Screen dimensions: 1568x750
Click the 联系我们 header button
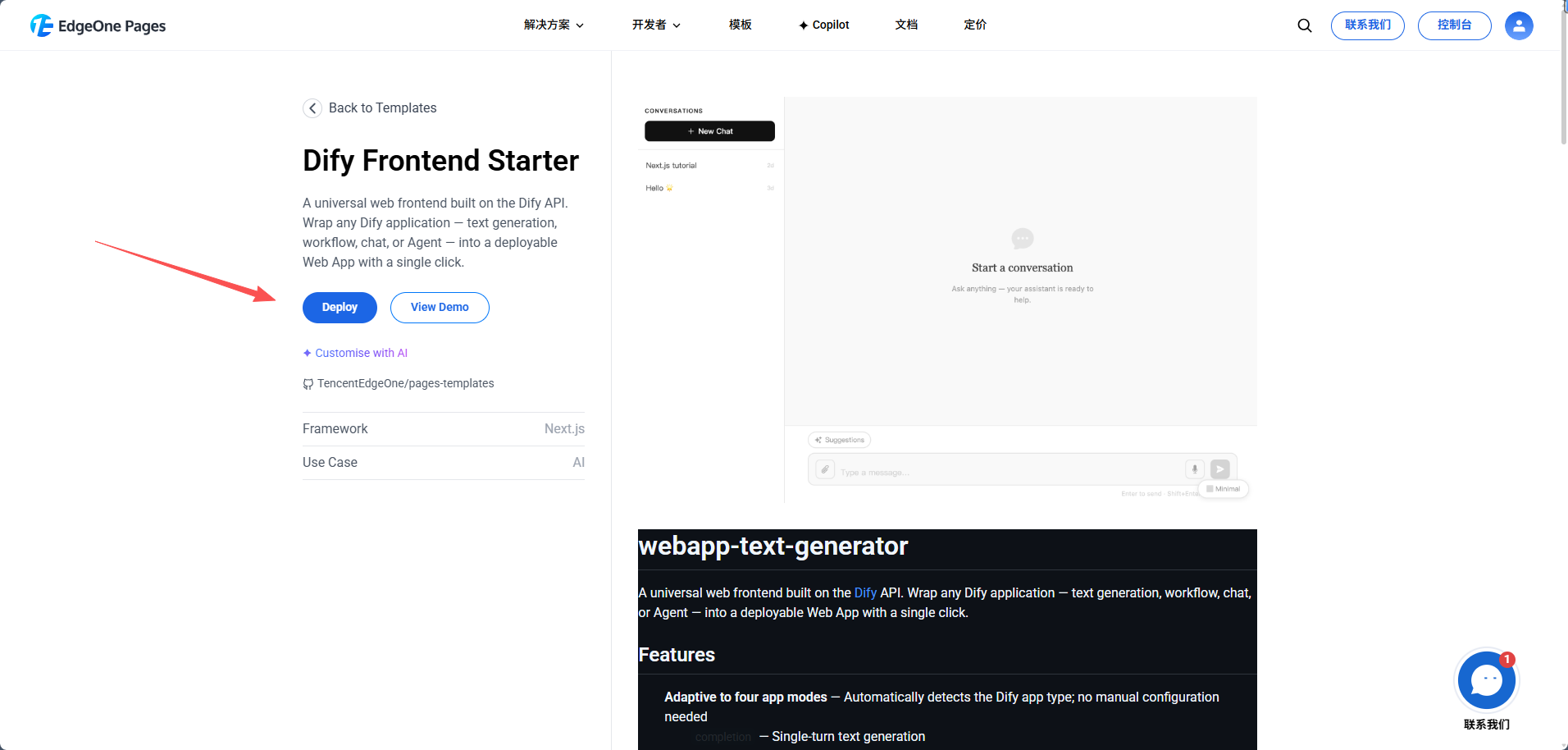pos(1367,25)
